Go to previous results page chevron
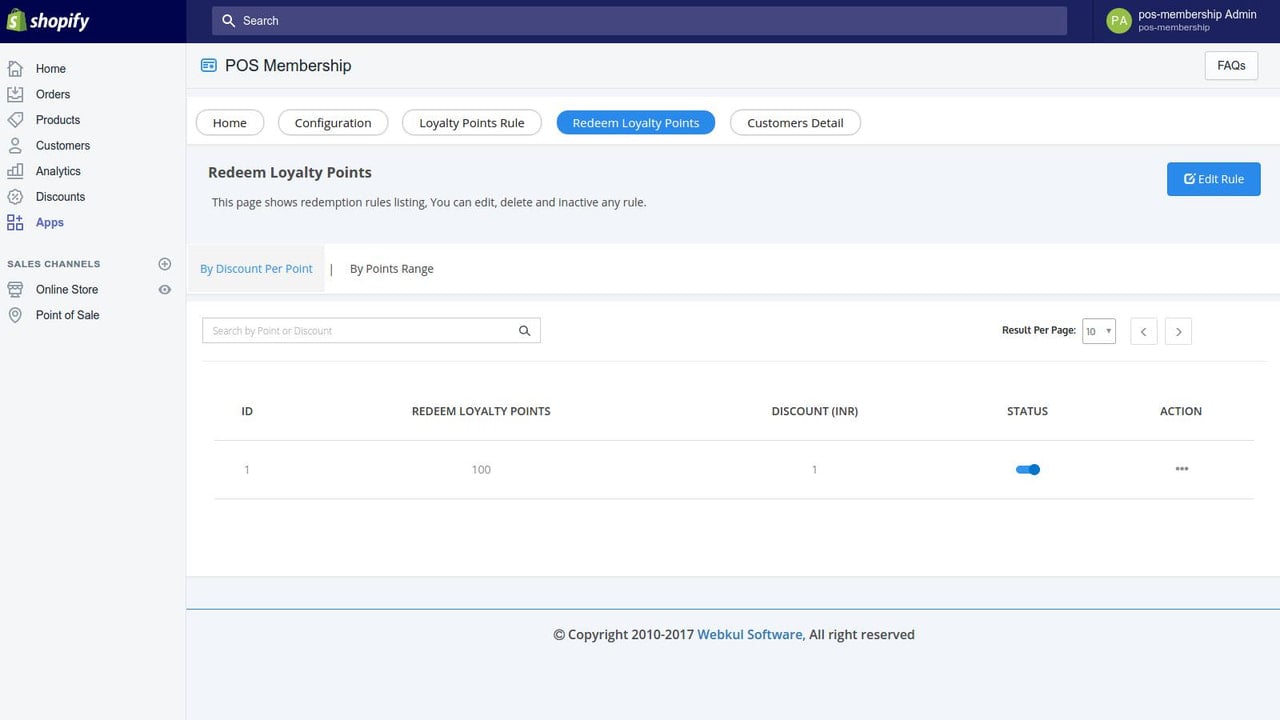This screenshot has height=720, width=1280. coord(1144,331)
